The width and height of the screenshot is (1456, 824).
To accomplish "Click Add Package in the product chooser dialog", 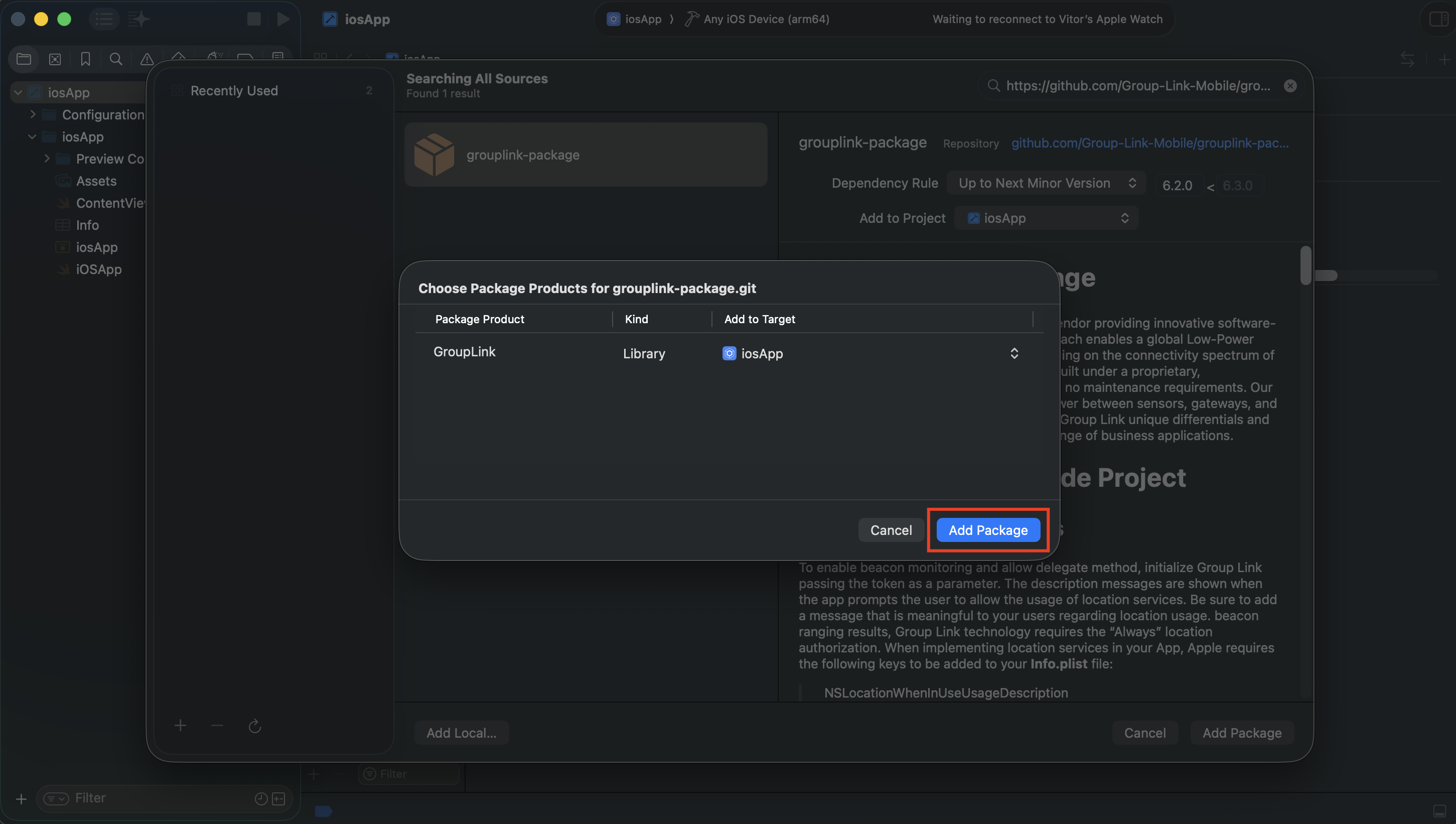I will (x=987, y=530).
